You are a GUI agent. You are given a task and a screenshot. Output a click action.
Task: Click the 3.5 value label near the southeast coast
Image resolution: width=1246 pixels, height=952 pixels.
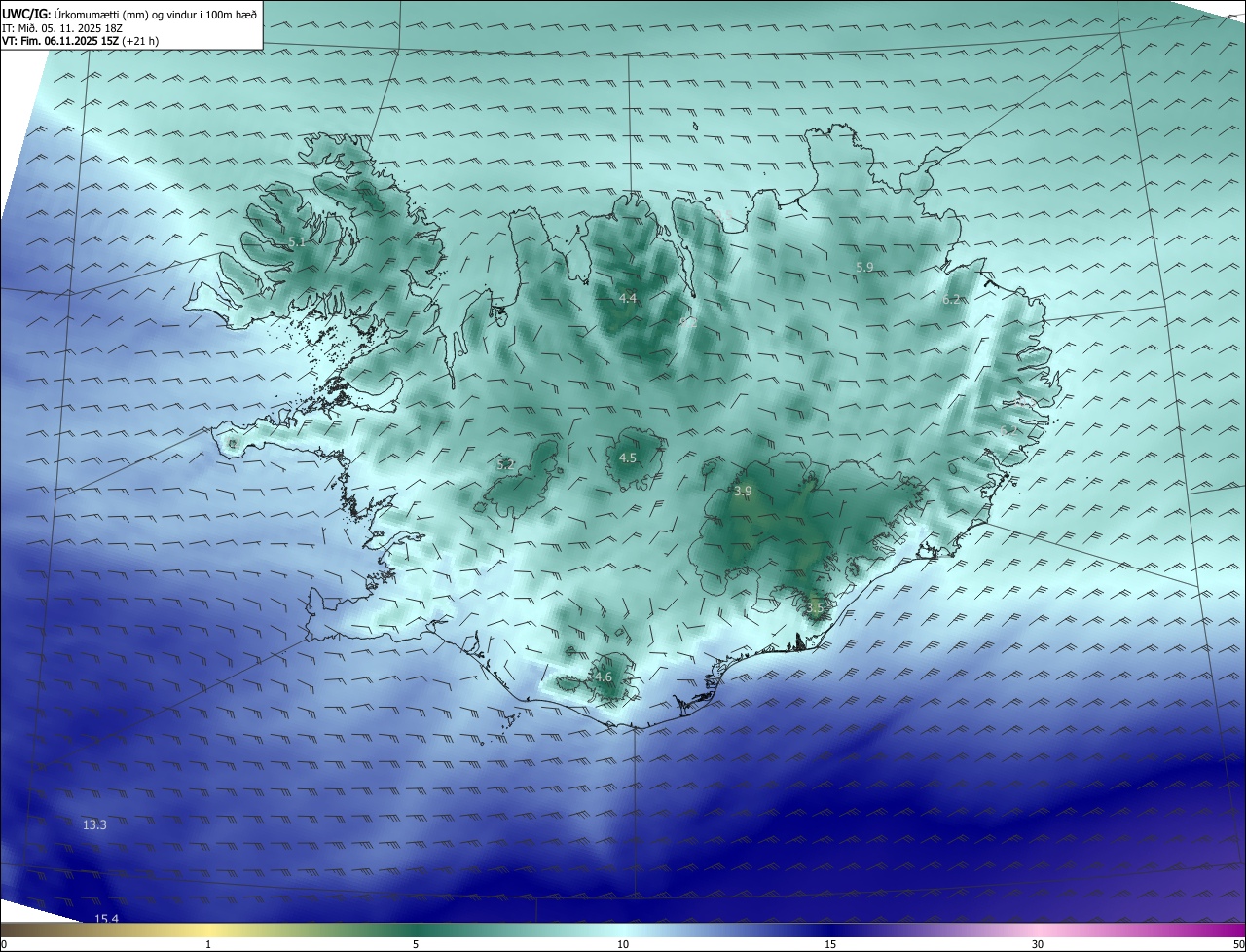pyautogui.click(x=815, y=607)
